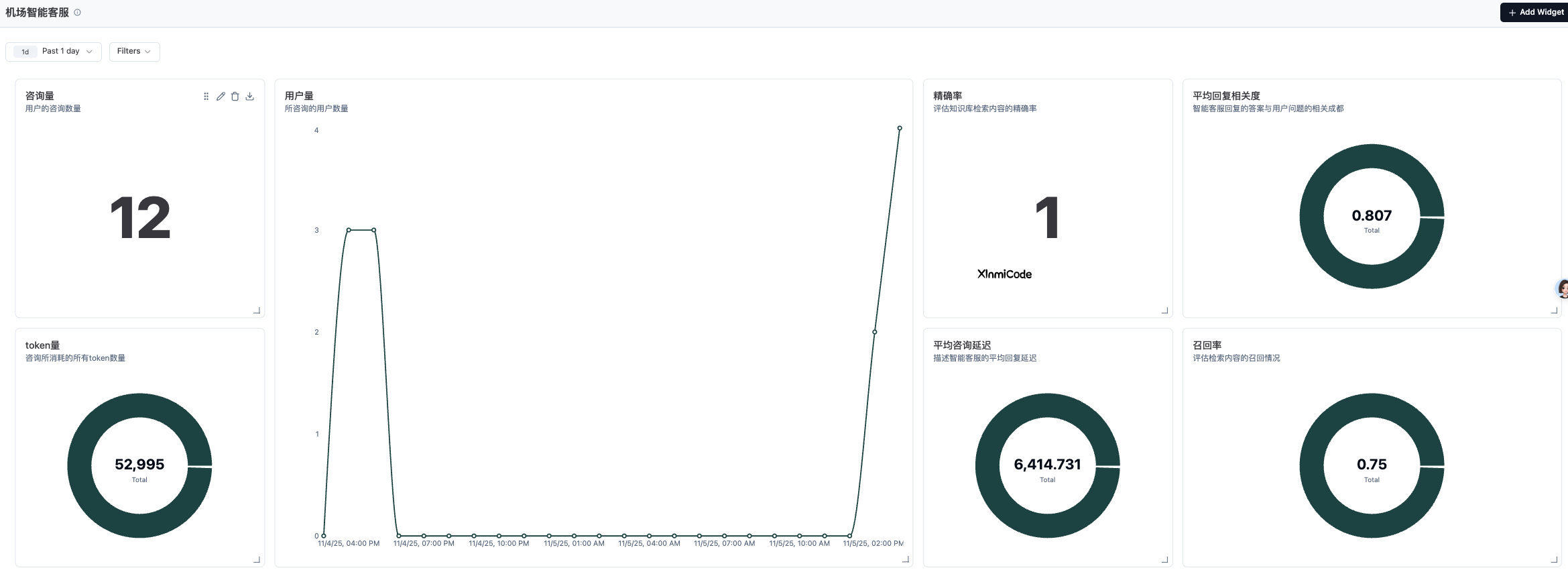
Task: Click resize handle of 召回率 widget
Action: point(1555,559)
